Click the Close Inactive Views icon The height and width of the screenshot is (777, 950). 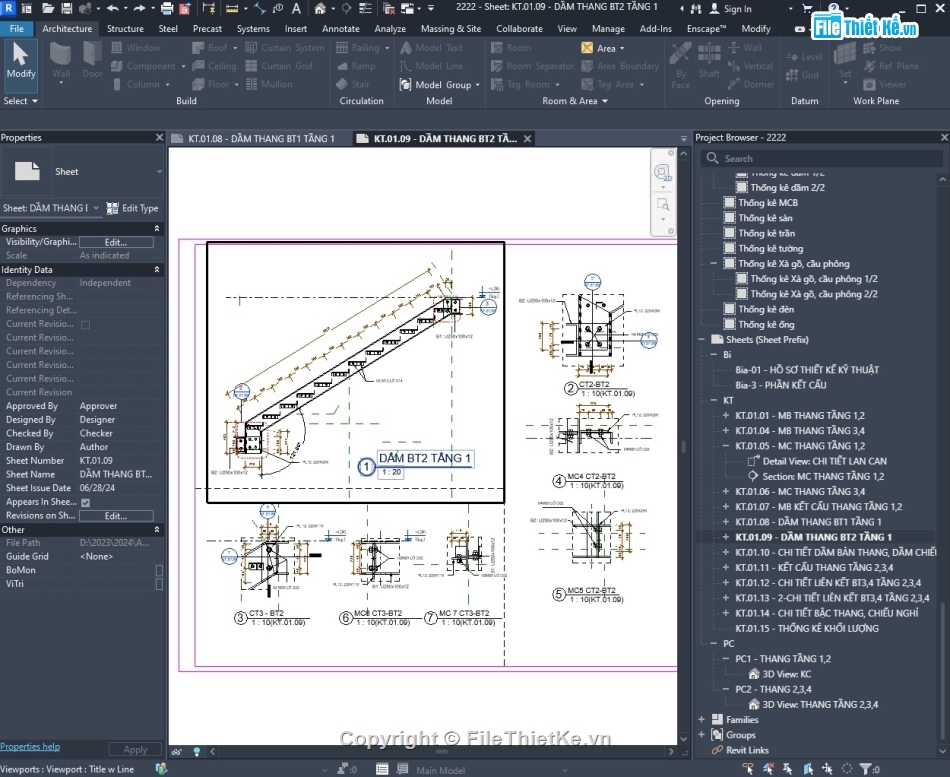tap(389, 8)
